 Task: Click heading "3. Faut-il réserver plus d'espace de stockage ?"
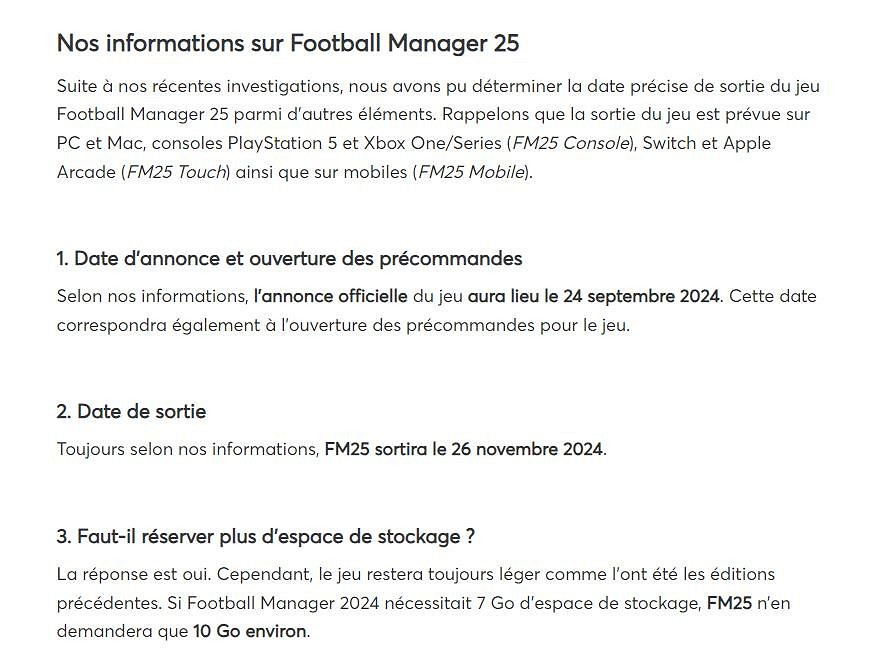(265, 537)
